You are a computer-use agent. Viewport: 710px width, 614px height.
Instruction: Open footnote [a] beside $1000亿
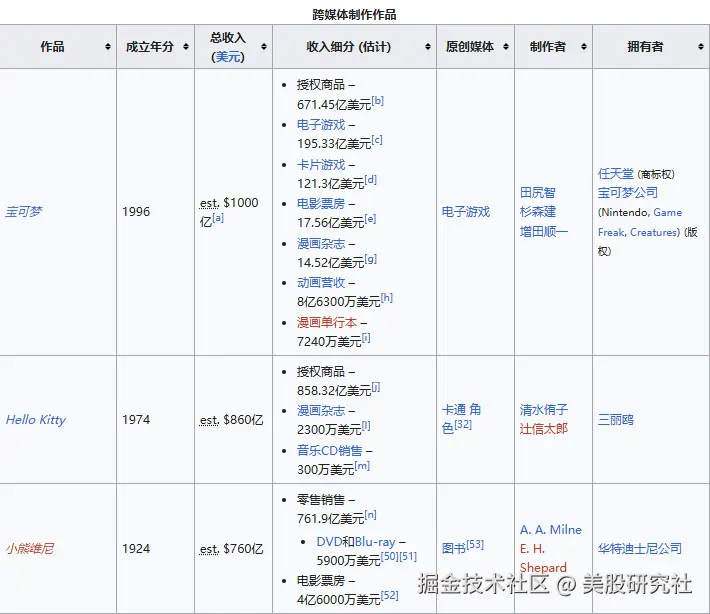tap(218, 218)
